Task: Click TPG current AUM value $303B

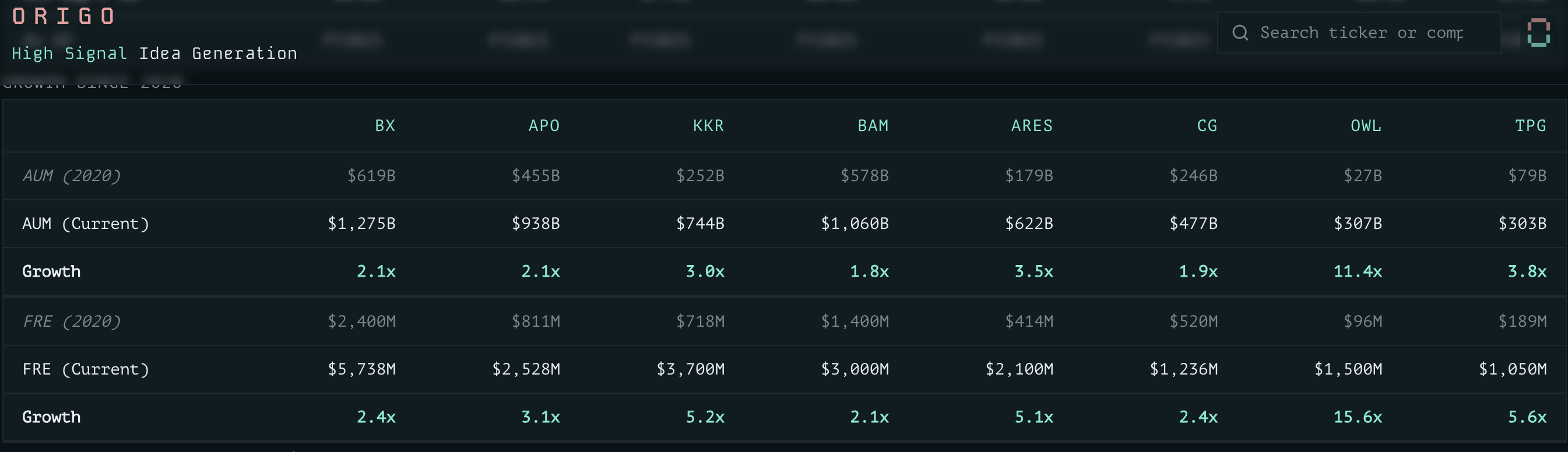Action: tap(1522, 224)
